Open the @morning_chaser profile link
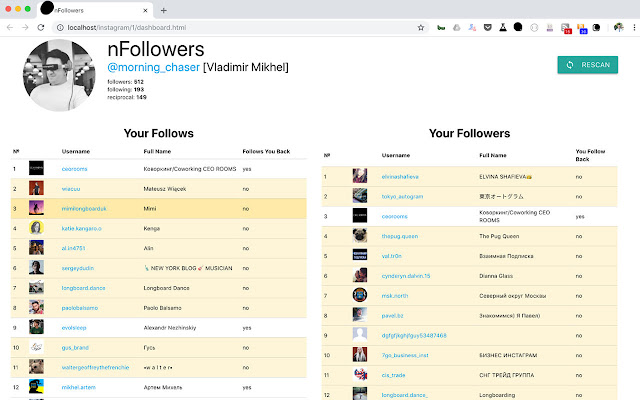Image resolution: width=640 pixels, height=400 pixels. 153,67
